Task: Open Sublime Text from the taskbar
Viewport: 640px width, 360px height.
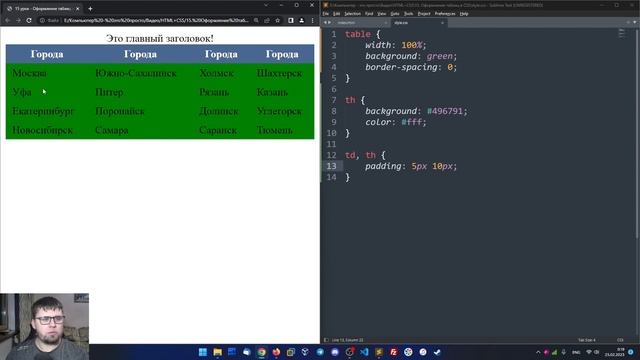Action: [379, 352]
